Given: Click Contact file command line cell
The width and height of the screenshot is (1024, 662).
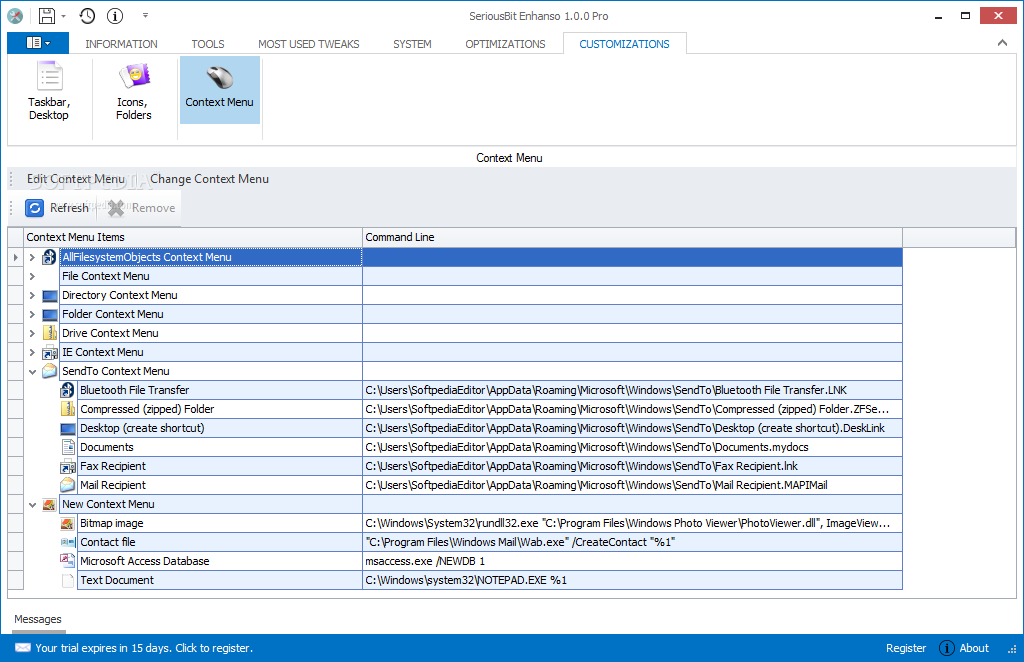Looking at the screenshot, I should click(632, 542).
